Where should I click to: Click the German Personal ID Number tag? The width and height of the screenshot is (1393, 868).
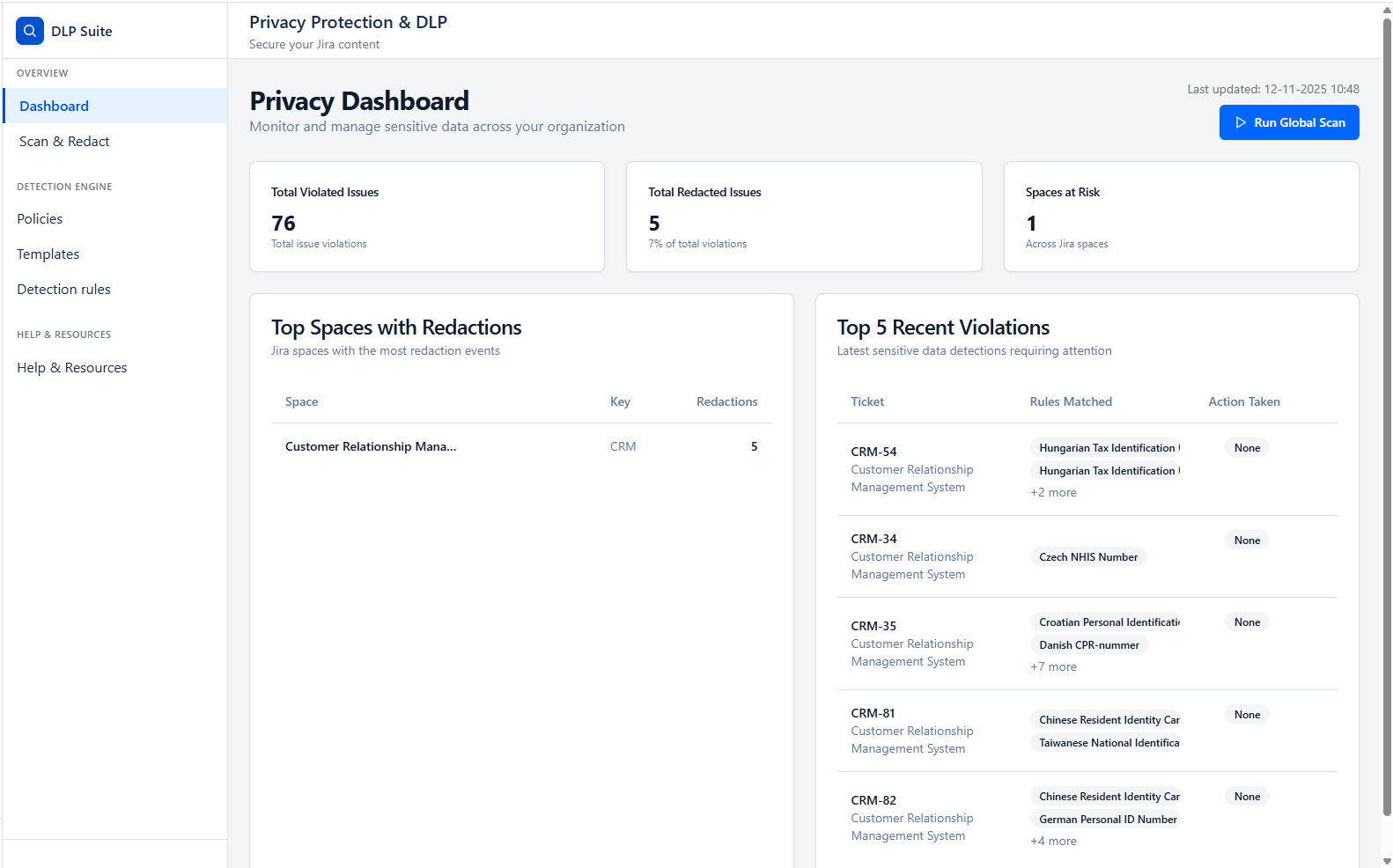(1107, 820)
